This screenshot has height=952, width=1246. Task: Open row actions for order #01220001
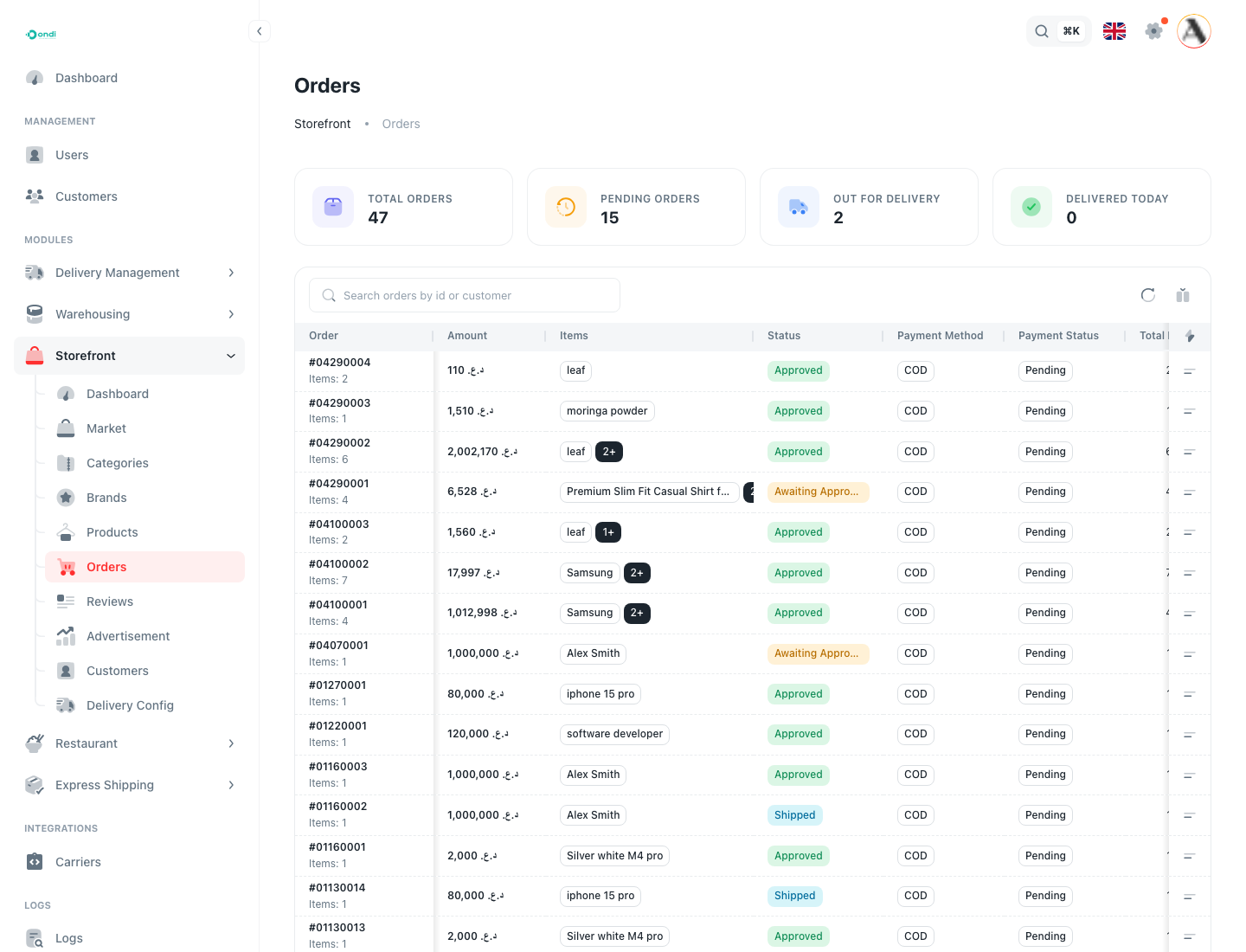tap(1190, 735)
